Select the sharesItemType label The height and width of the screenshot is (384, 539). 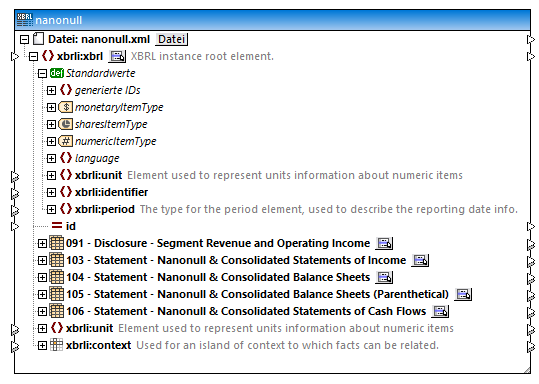[111, 124]
